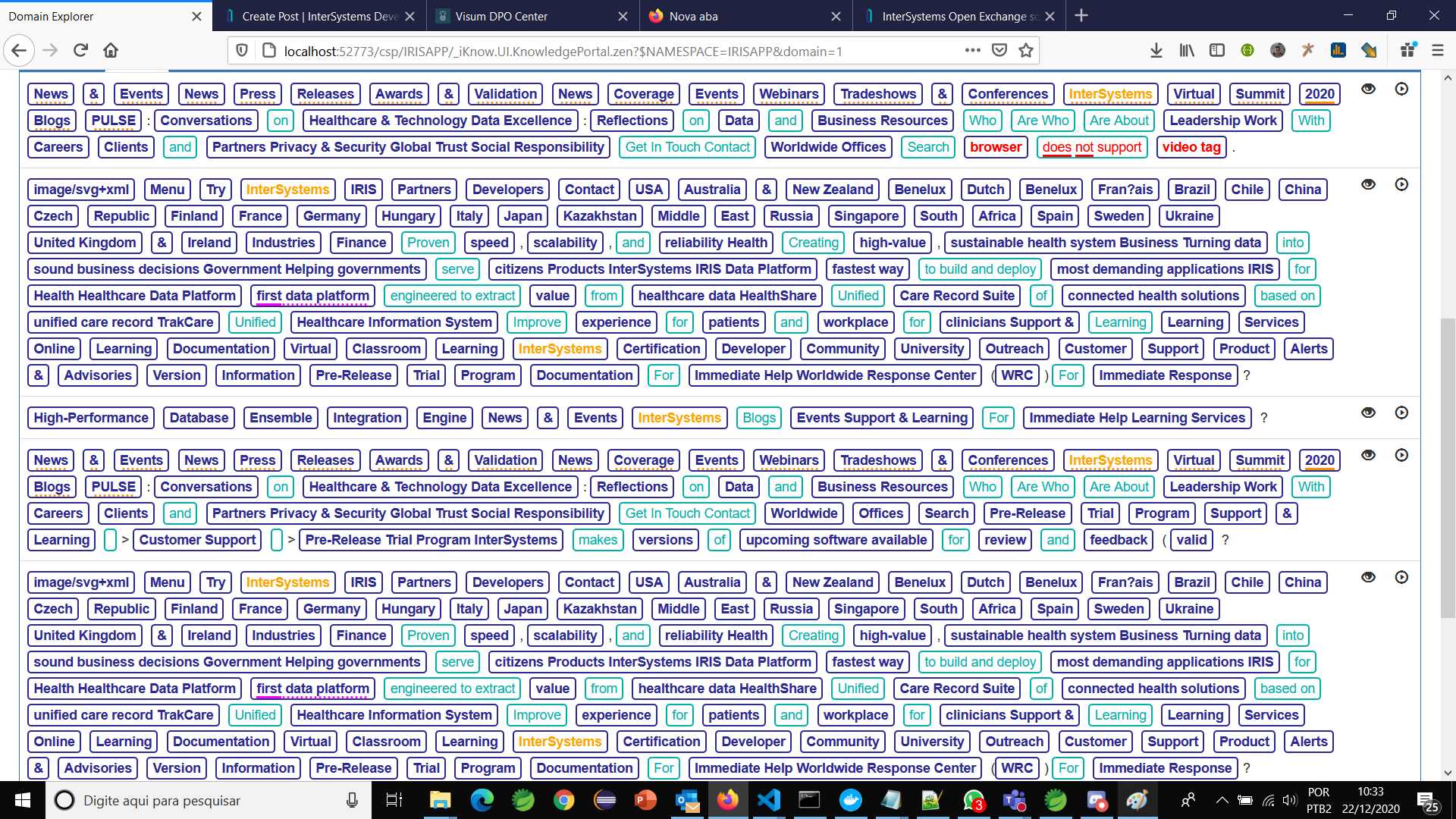1456x819 pixels.
Task: Click 'Pre-Release Trial Program InterSystems' entity
Action: pos(431,540)
